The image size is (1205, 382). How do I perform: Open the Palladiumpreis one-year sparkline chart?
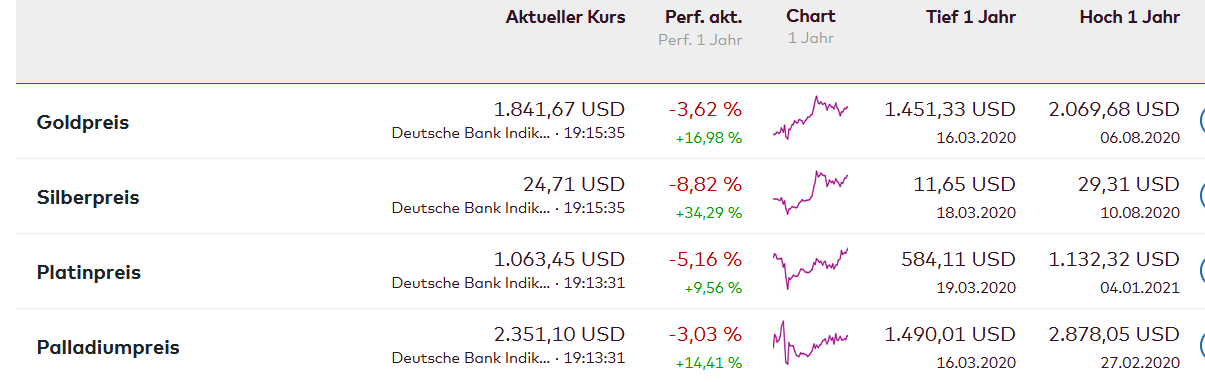810,343
